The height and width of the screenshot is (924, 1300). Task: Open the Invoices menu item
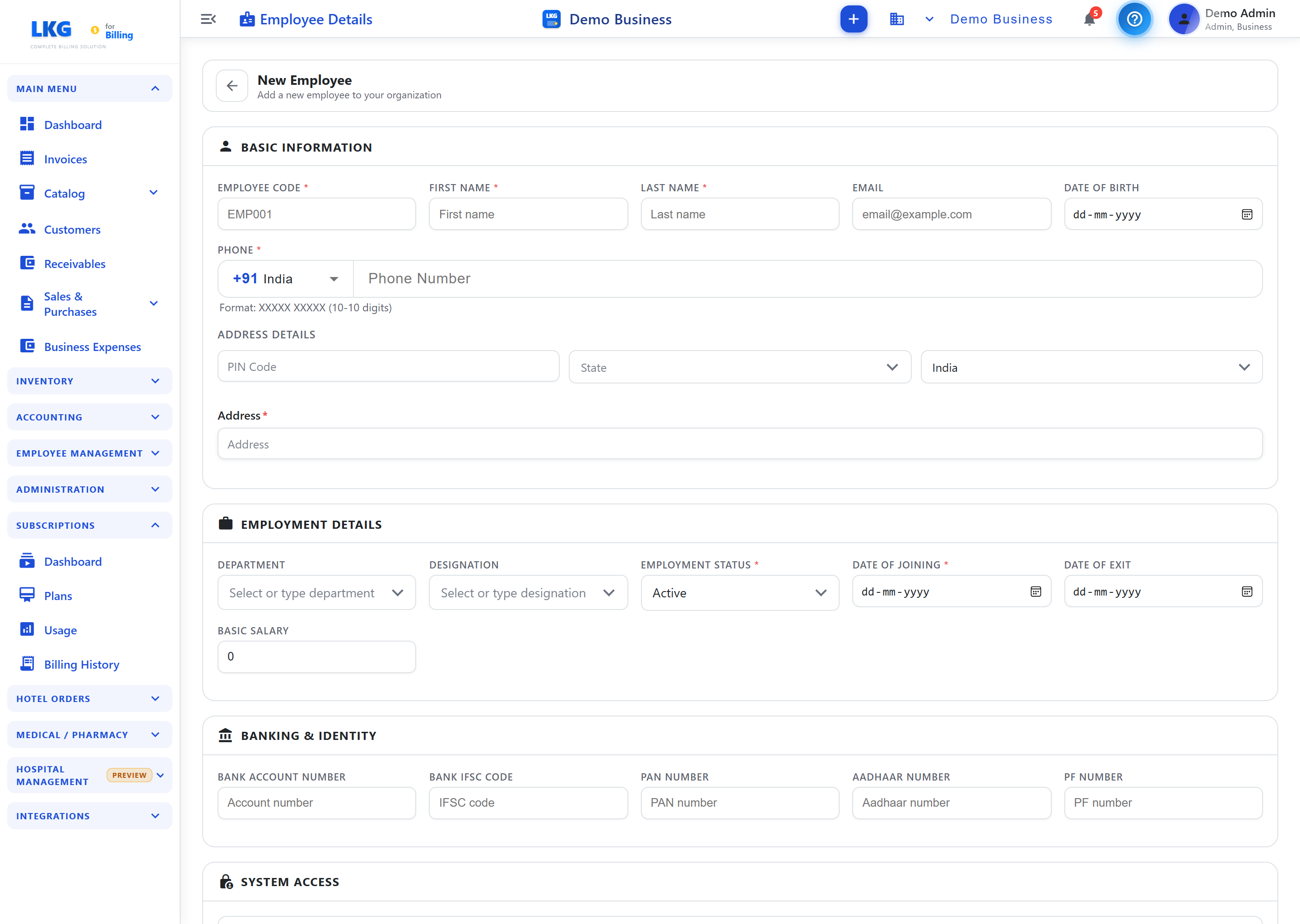point(89,159)
